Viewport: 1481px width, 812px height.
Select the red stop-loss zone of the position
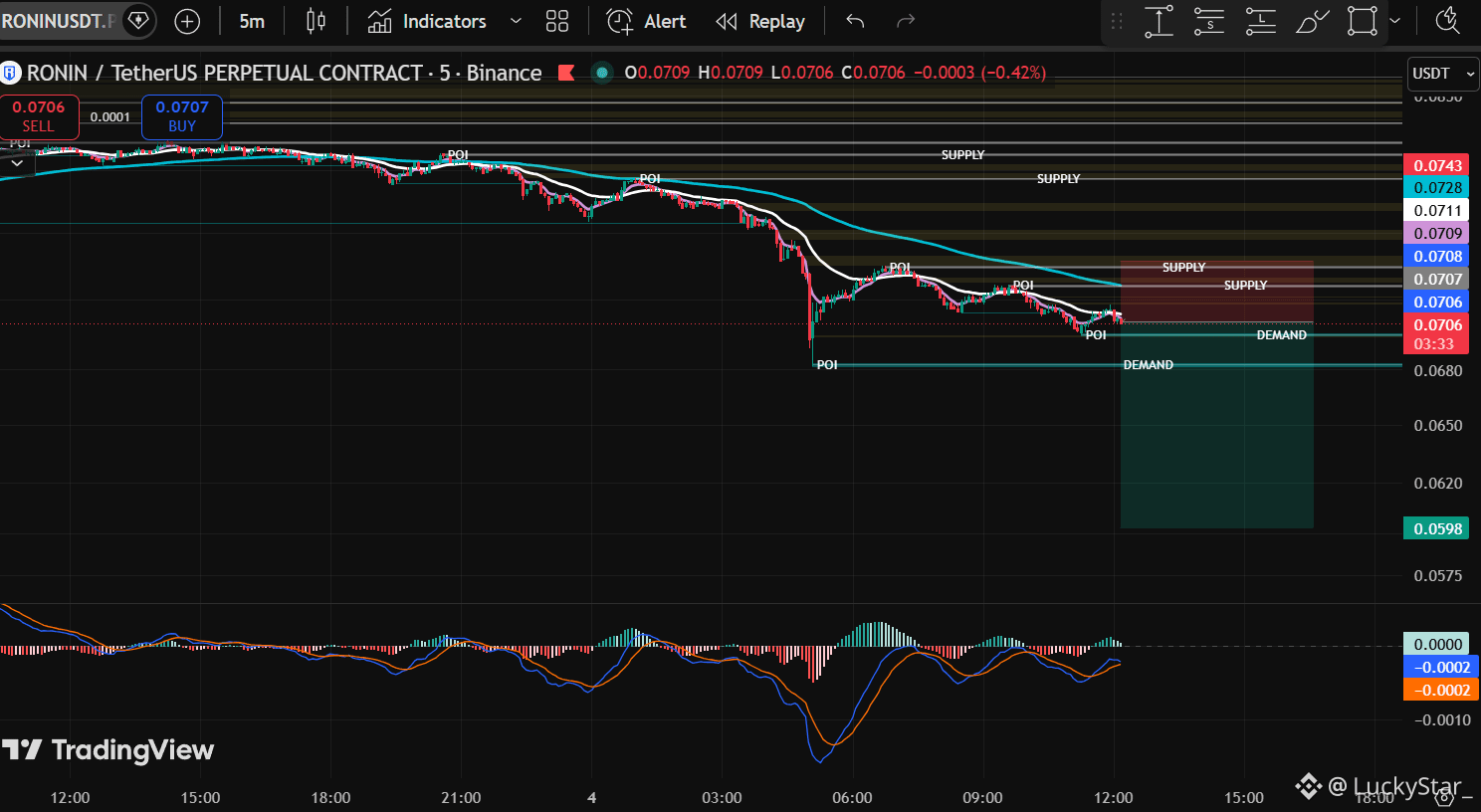point(1216,292)
